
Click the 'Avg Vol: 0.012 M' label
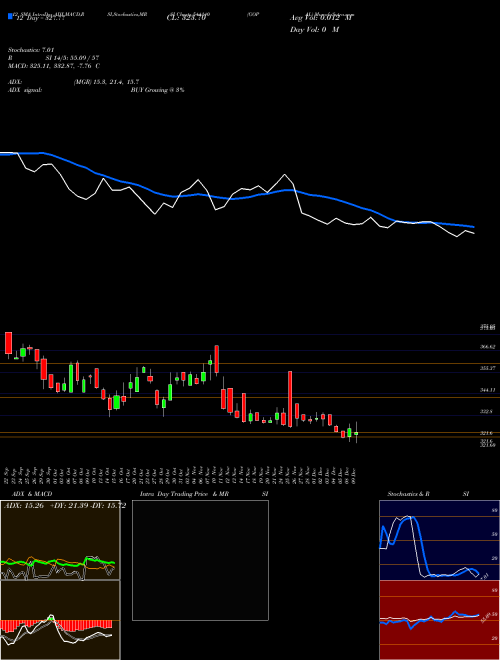click(x=322, y=18)
